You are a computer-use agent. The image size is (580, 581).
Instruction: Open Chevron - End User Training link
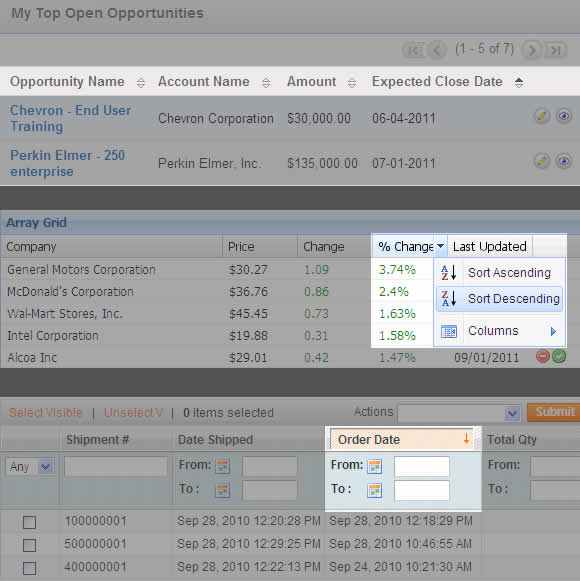[70, 118]
